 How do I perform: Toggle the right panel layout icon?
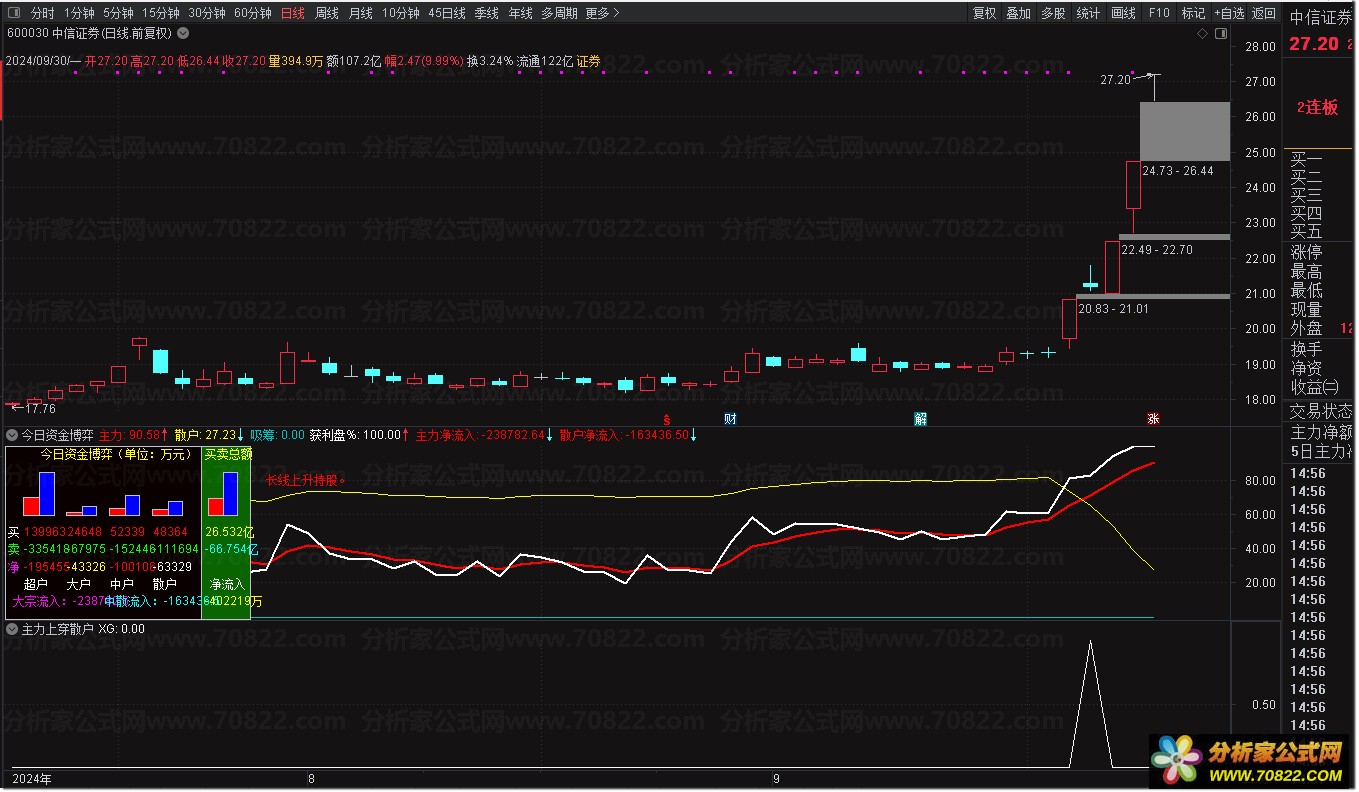tap(1220, 33)
